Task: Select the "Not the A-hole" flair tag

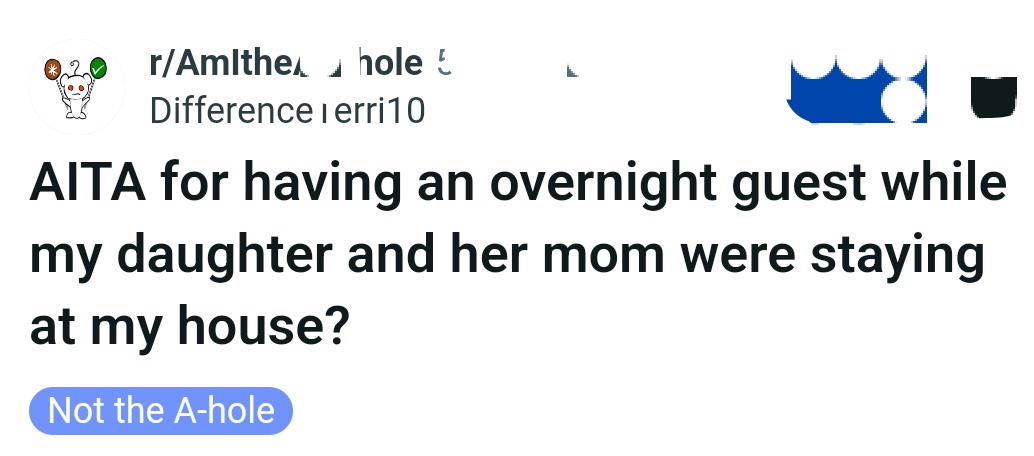Action: [x=161, y=411]
